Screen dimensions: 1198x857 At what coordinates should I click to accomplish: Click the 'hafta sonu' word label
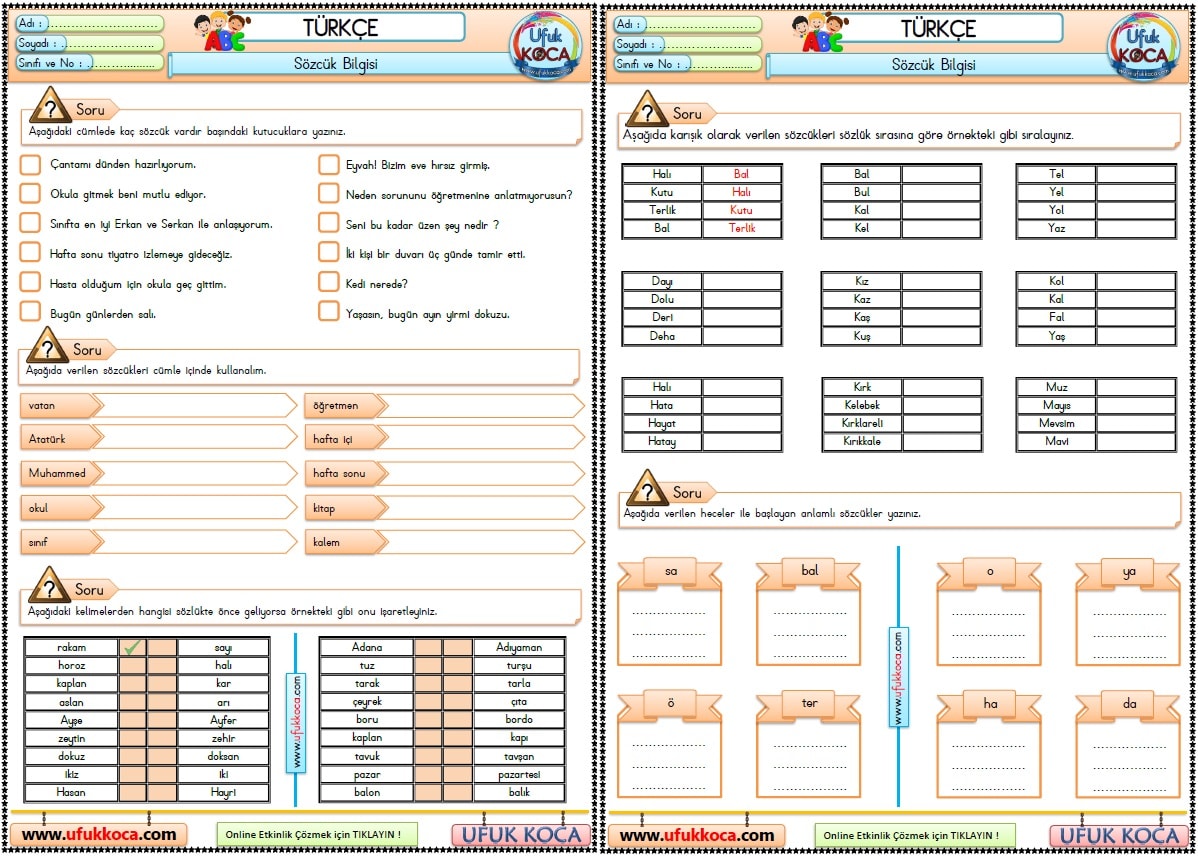point(345,474)
